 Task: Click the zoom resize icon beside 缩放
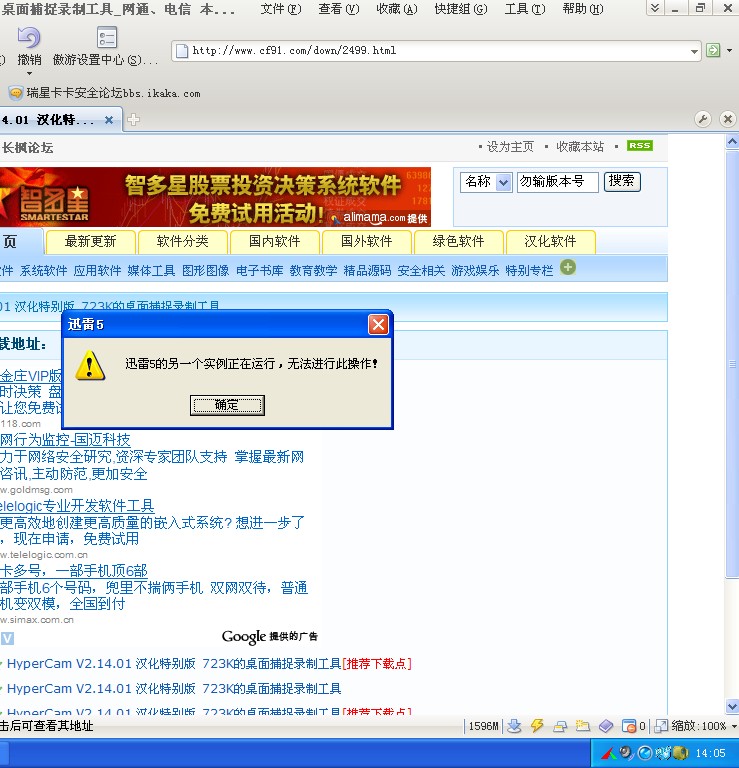(661, 726)
